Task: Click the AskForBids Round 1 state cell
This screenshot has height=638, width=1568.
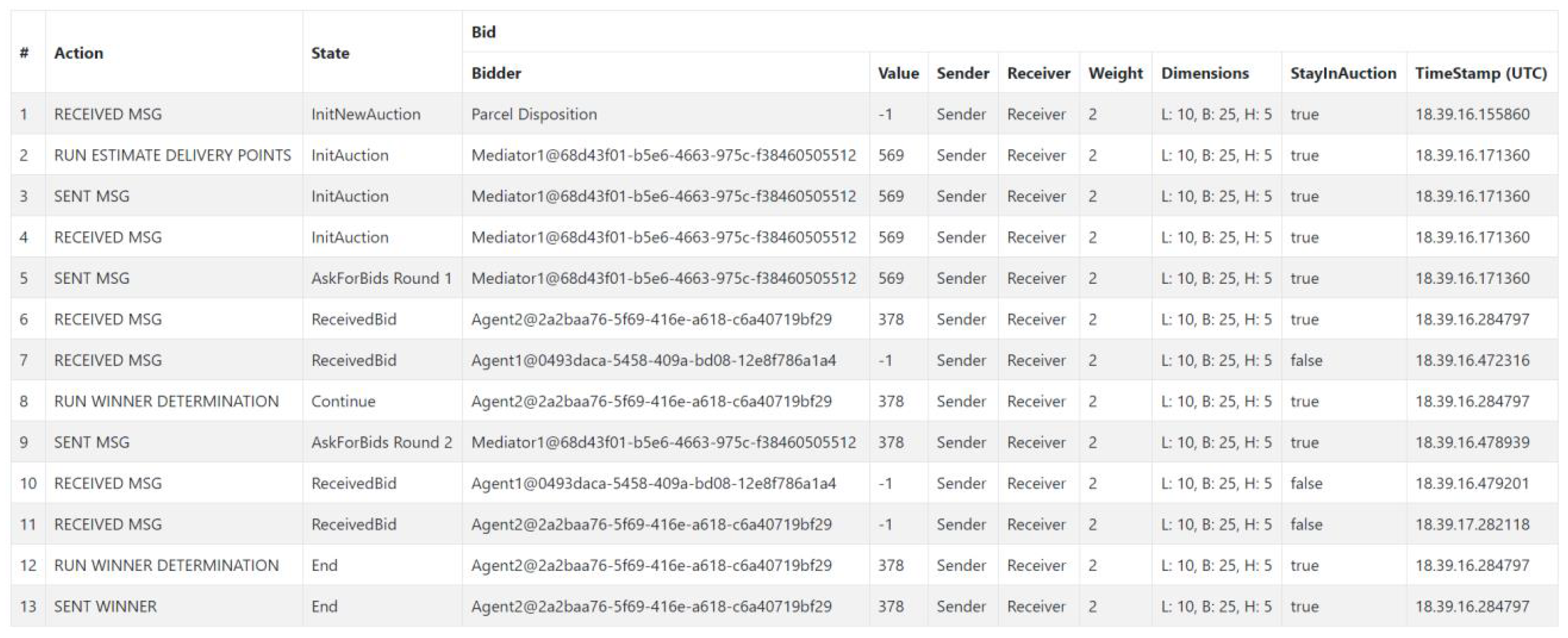Action: [381, 278]
